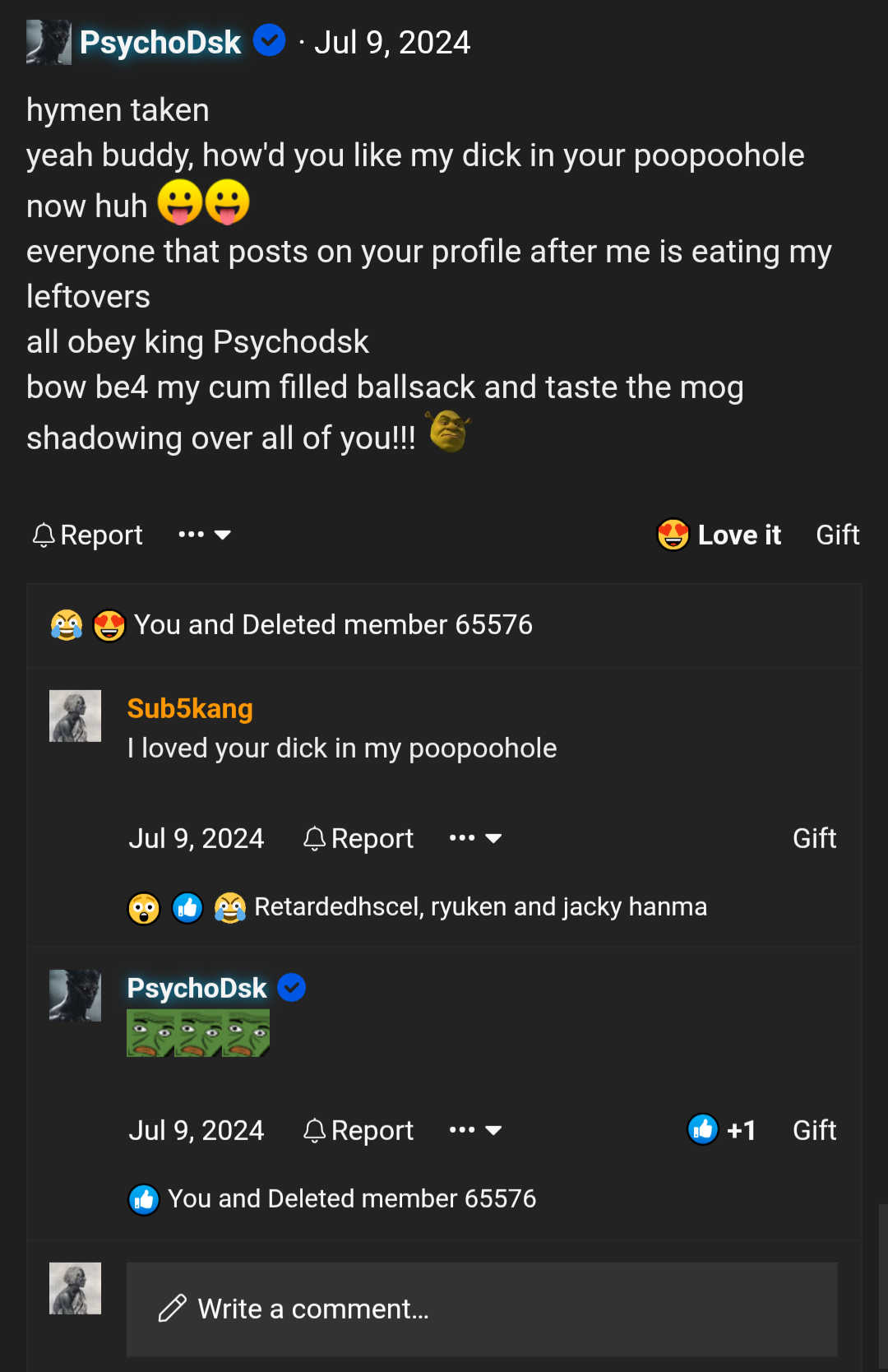This screenshot has height=1372, width=888.
Task: Gift Sub5kang's comment
Action: coord(814,839)
